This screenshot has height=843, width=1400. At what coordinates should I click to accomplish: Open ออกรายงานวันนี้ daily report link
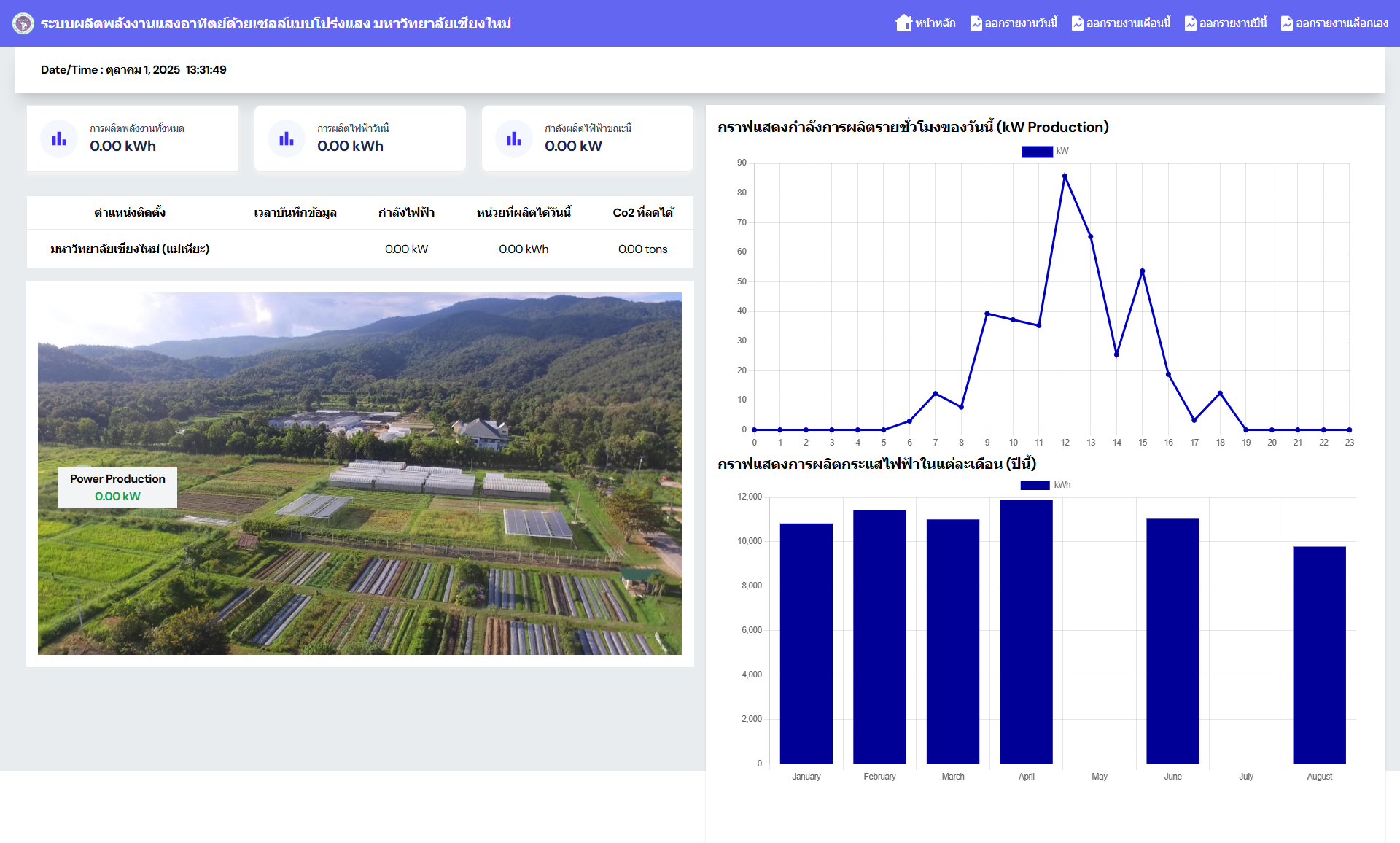[1020, 23]
